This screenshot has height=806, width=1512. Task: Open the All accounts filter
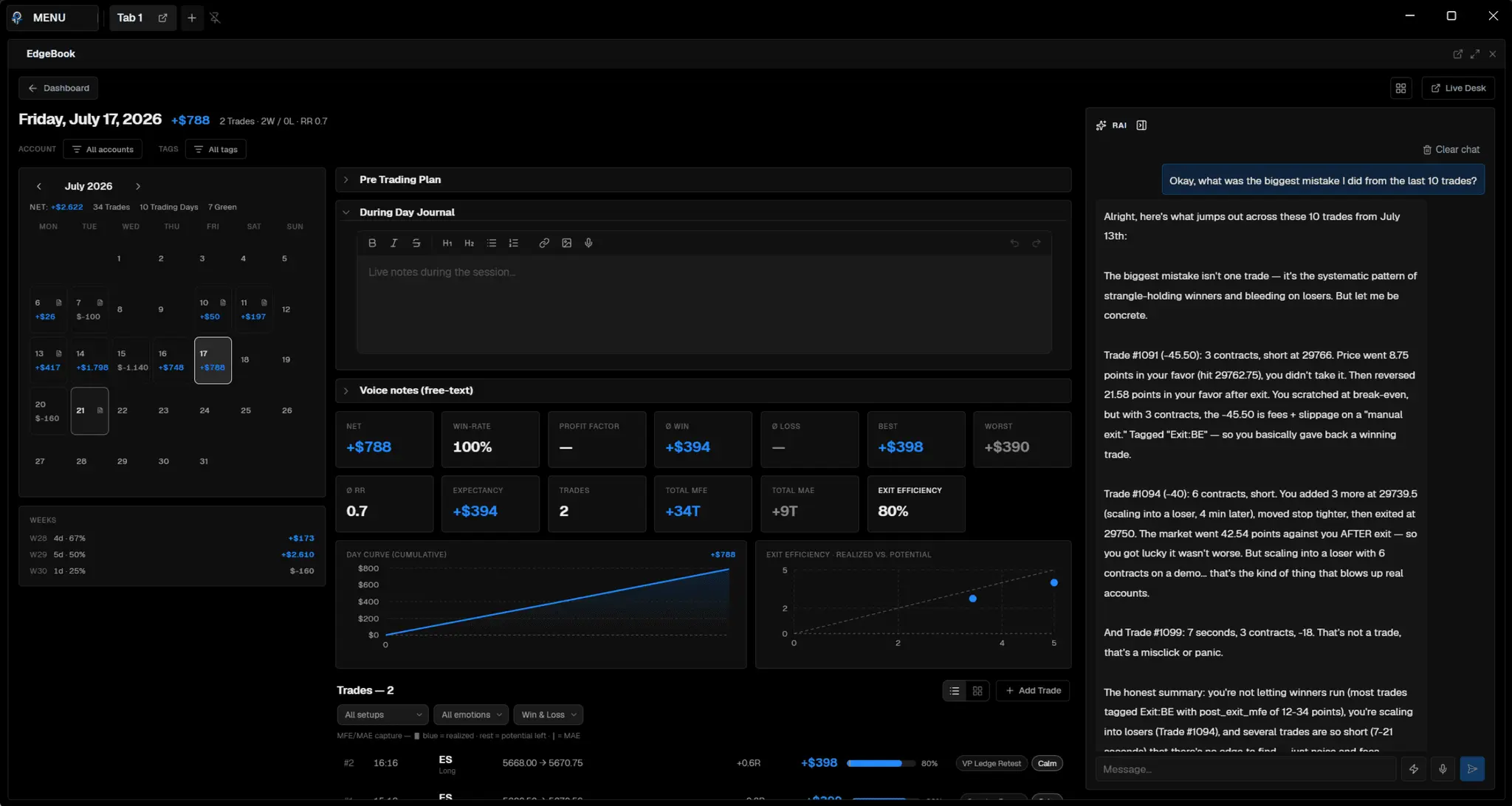pos(103,150)
